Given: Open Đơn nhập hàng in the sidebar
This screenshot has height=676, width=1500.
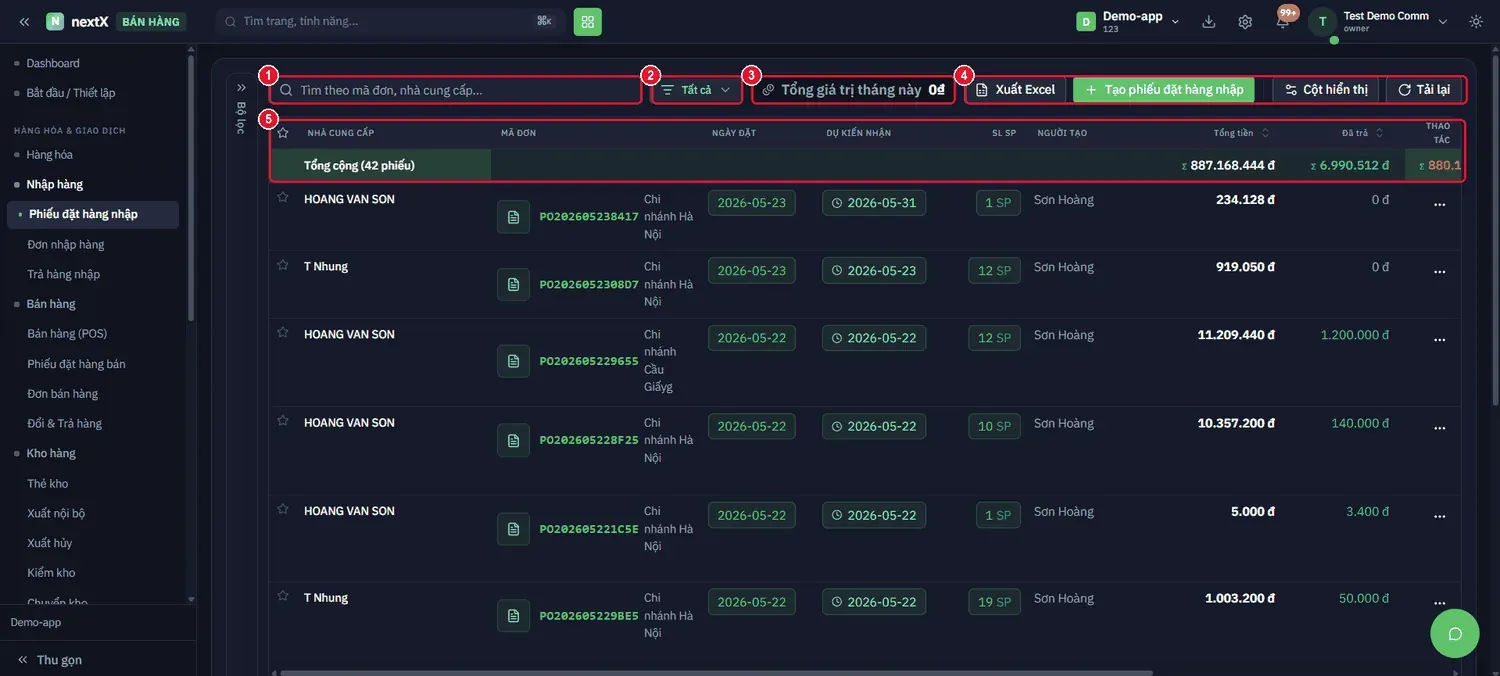Looking at the screenshot, I should pos(66,245).
